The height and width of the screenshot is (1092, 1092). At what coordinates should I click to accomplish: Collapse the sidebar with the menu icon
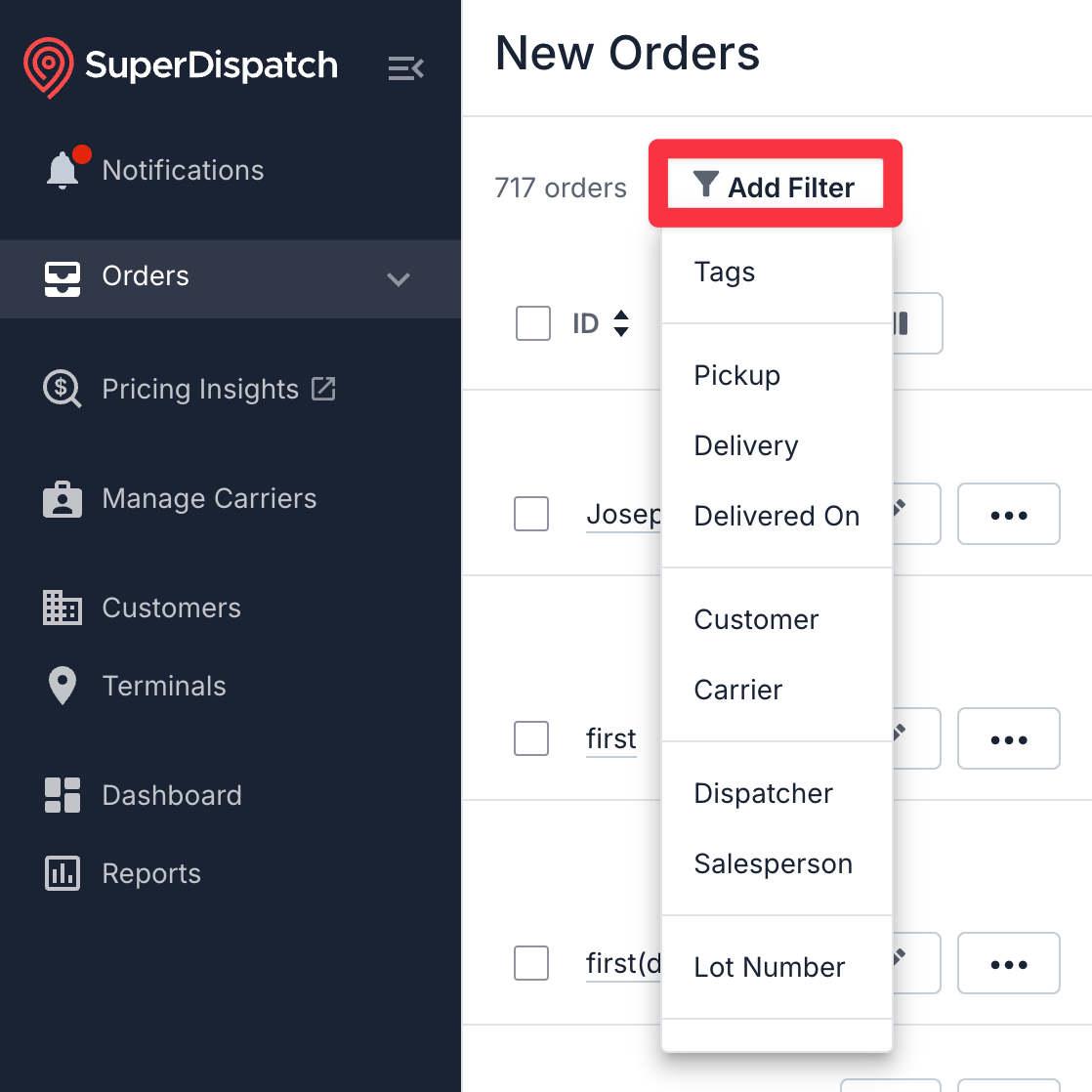405,67
